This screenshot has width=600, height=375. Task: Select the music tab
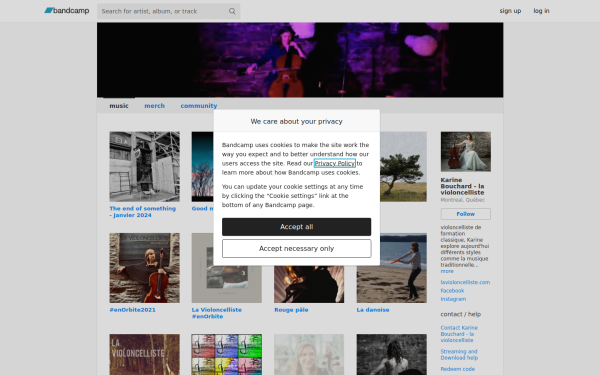(x=119, y=106)
